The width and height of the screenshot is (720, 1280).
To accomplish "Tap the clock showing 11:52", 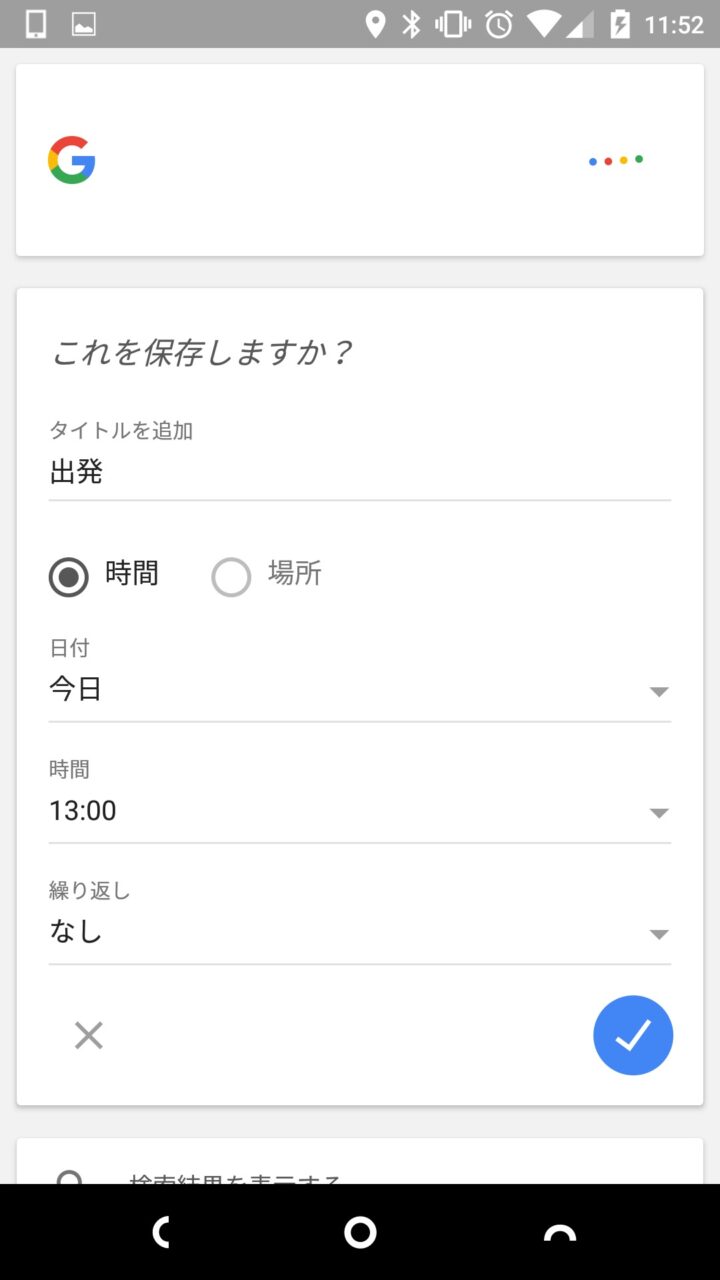I will click(674, 24).
